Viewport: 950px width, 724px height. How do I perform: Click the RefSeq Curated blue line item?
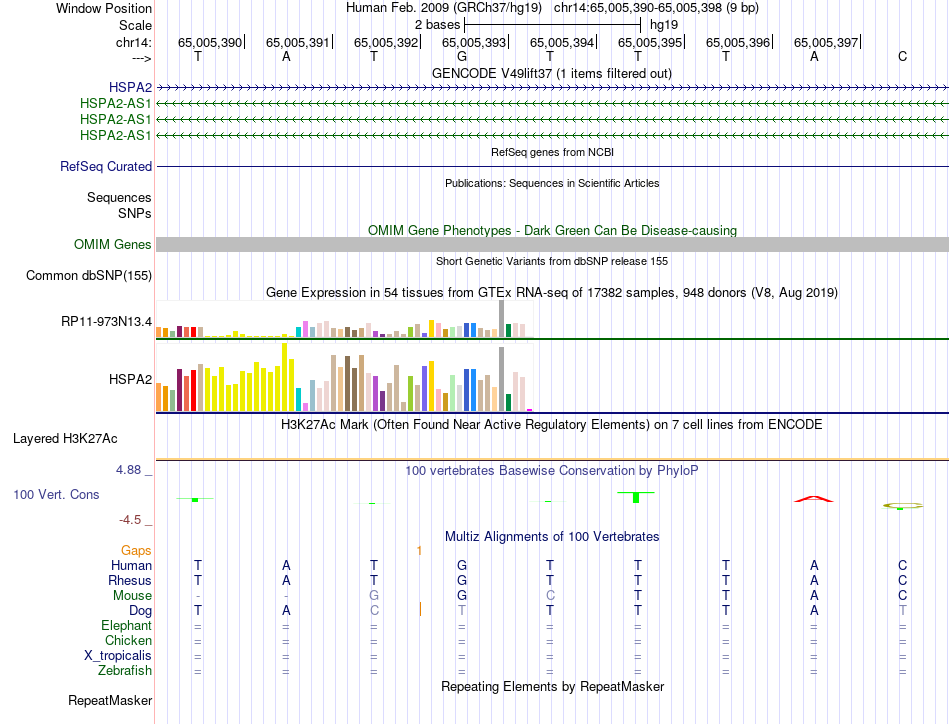[552, 166]
